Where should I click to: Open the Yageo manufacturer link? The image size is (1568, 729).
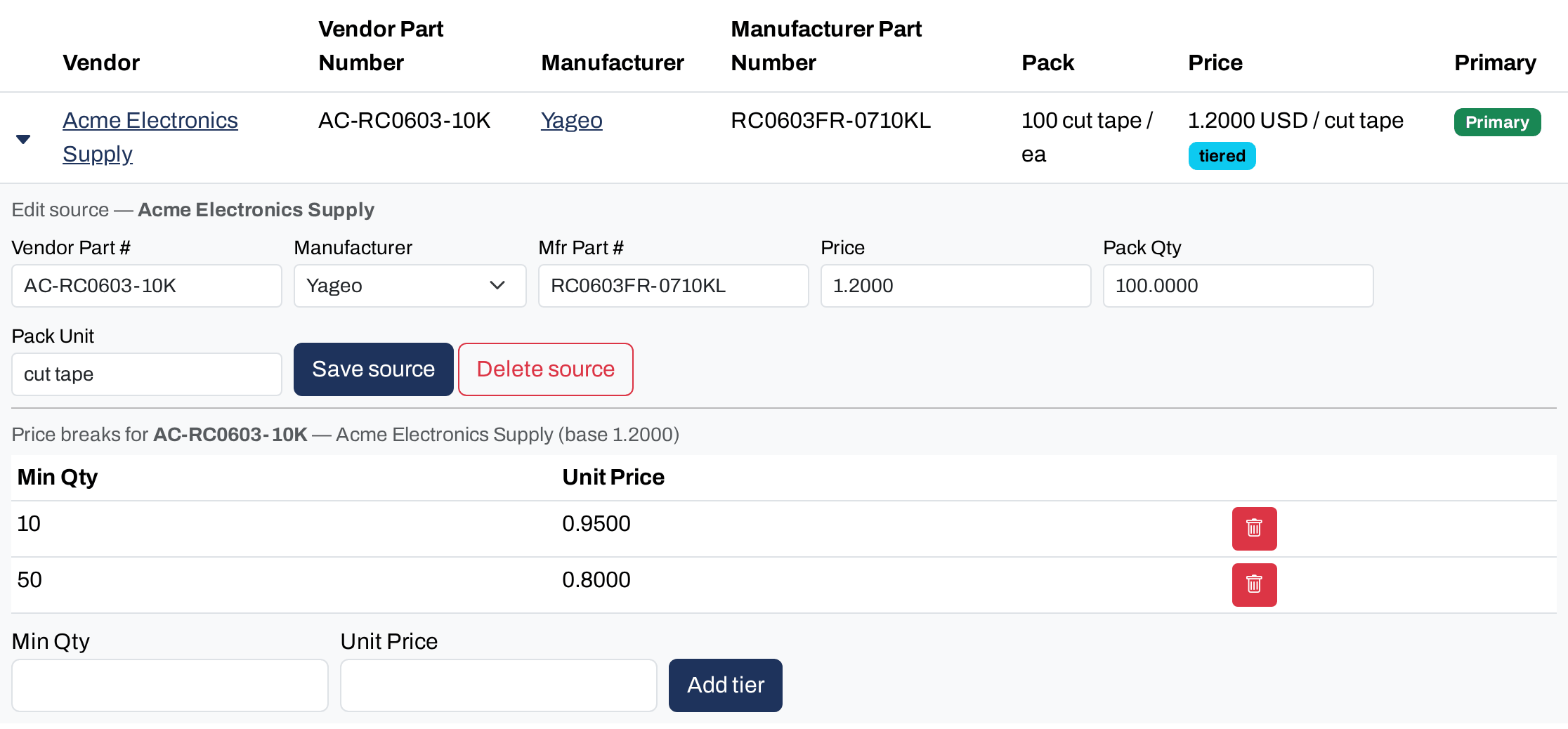[571, 120]
